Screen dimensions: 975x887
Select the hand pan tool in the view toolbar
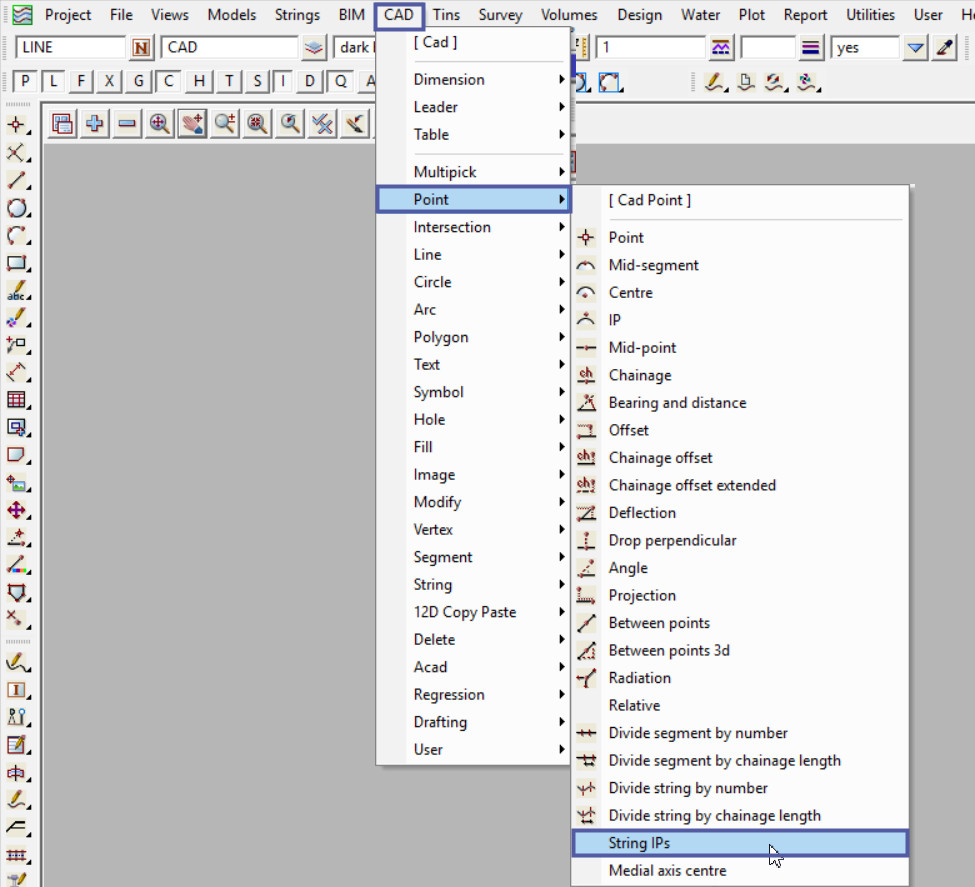click(x=192, y=123)
